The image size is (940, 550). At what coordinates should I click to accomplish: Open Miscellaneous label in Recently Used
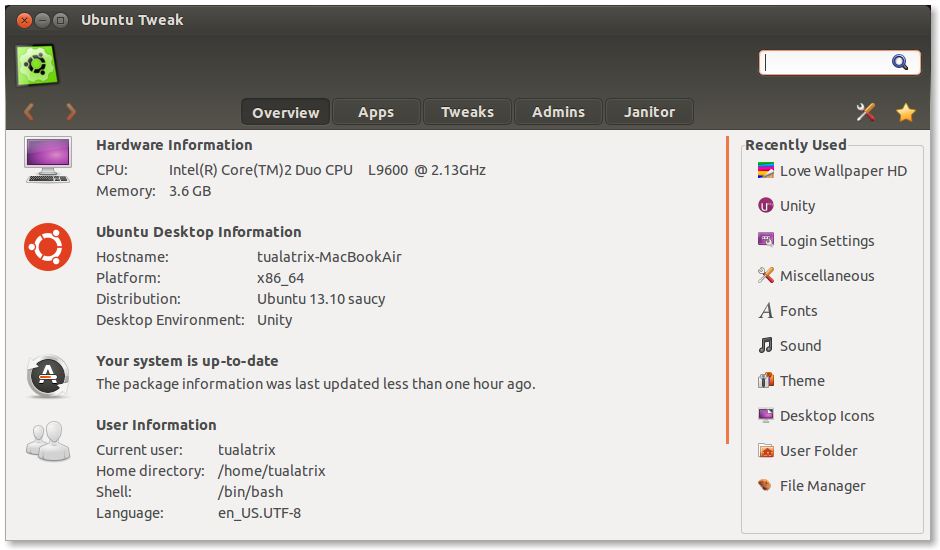click(827, 276)
